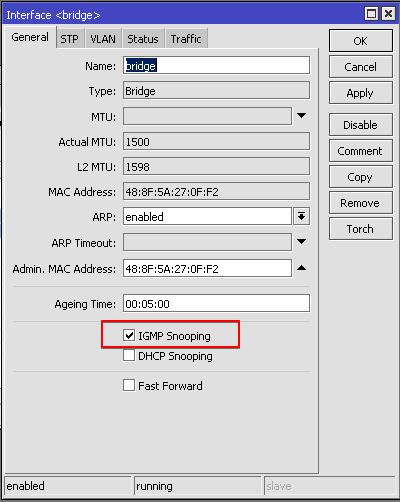Disable the bridge interface
This screenshot has height=502, width=400.
(x=361, y=125)
